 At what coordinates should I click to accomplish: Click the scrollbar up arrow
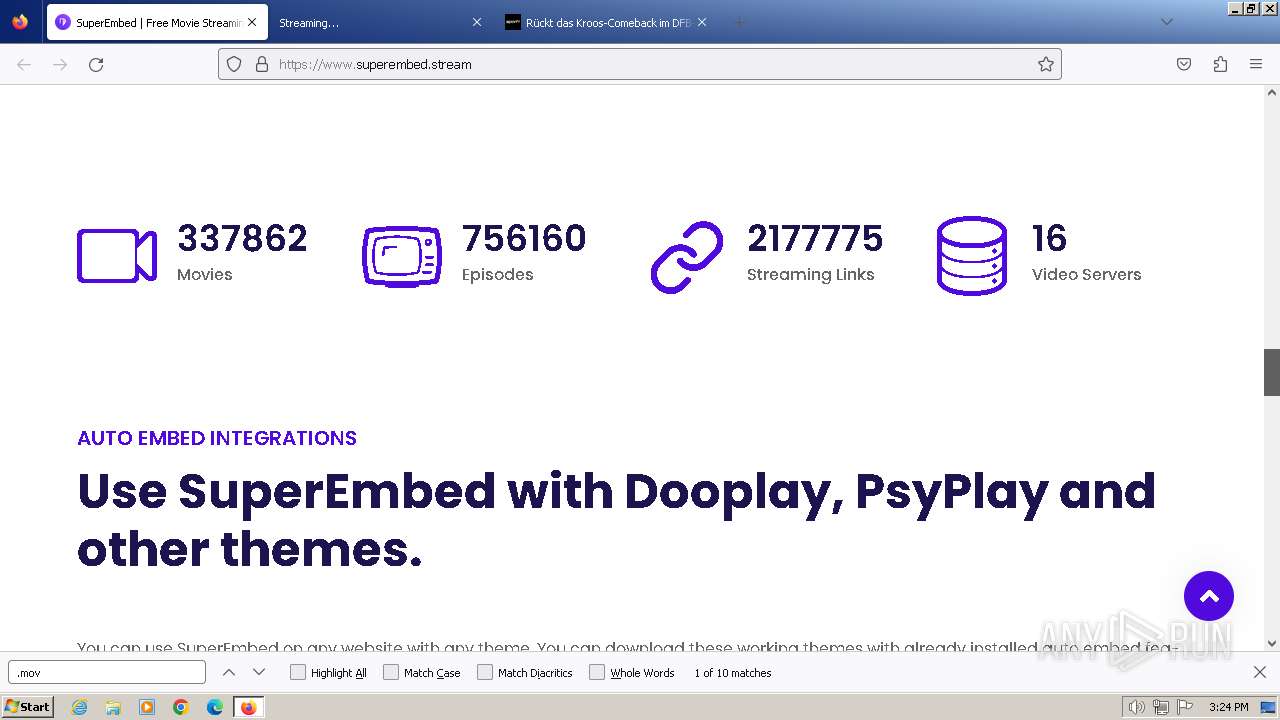tap(1272, 92)
